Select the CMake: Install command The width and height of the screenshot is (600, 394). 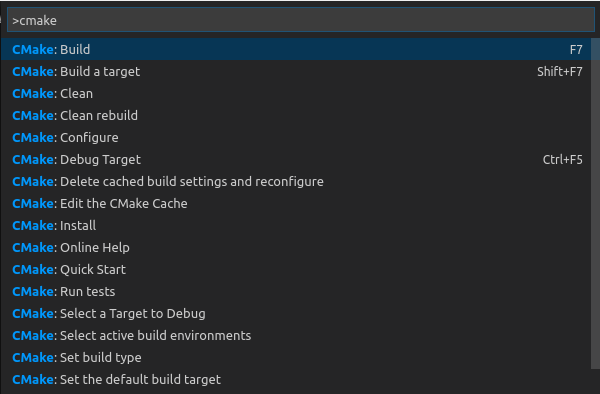click(296, 225)
